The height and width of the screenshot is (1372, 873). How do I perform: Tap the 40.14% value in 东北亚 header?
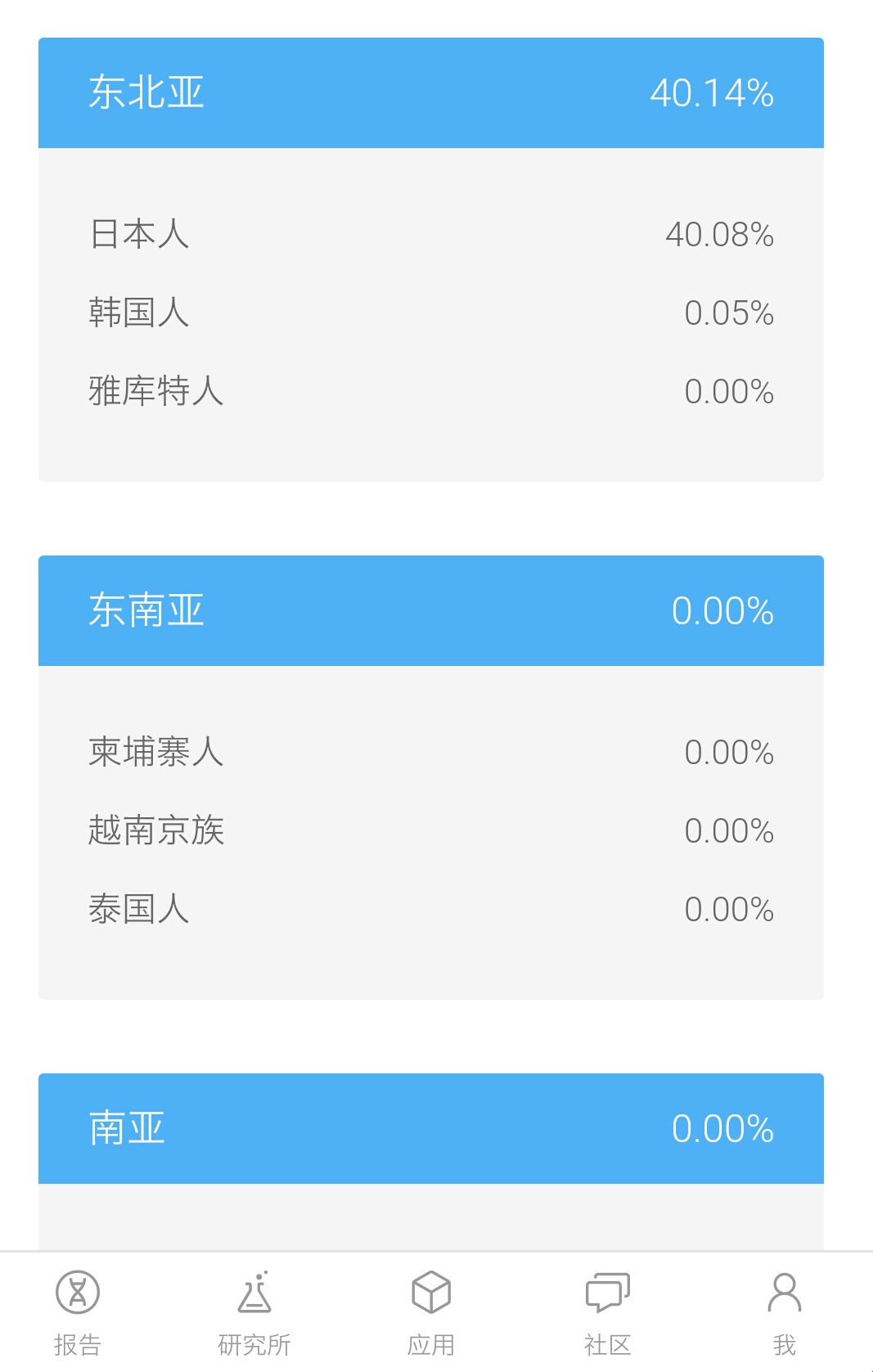[712, 92]
